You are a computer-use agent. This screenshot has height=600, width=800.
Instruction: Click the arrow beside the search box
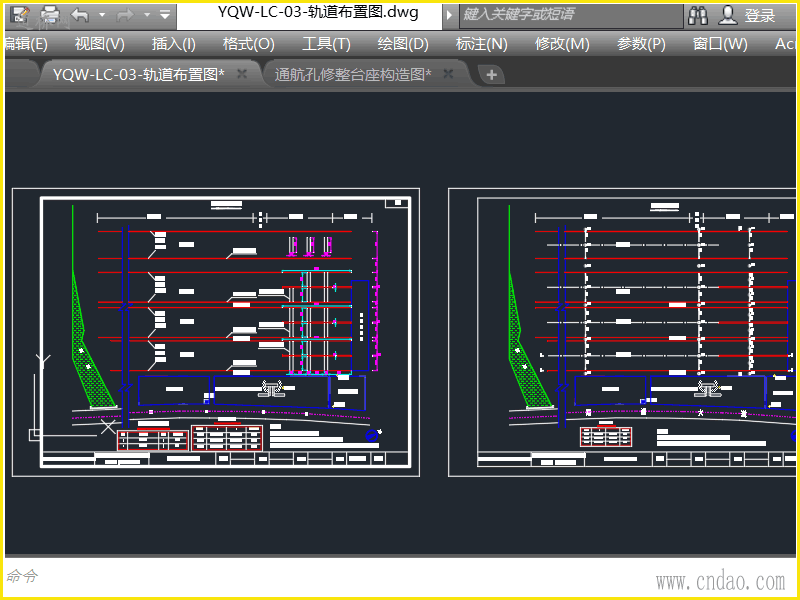tap(449, 15)
